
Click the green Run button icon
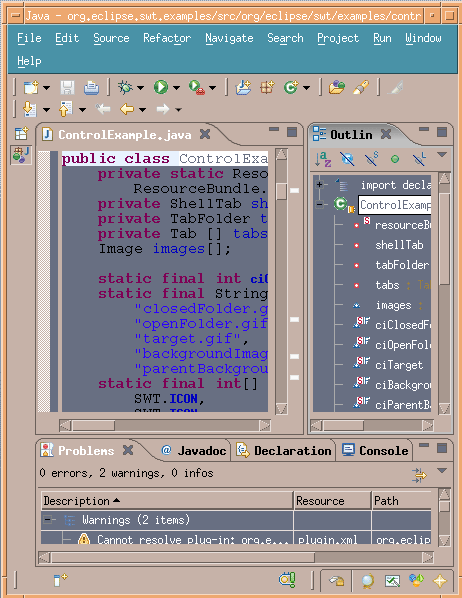click(x=161, y=87)
